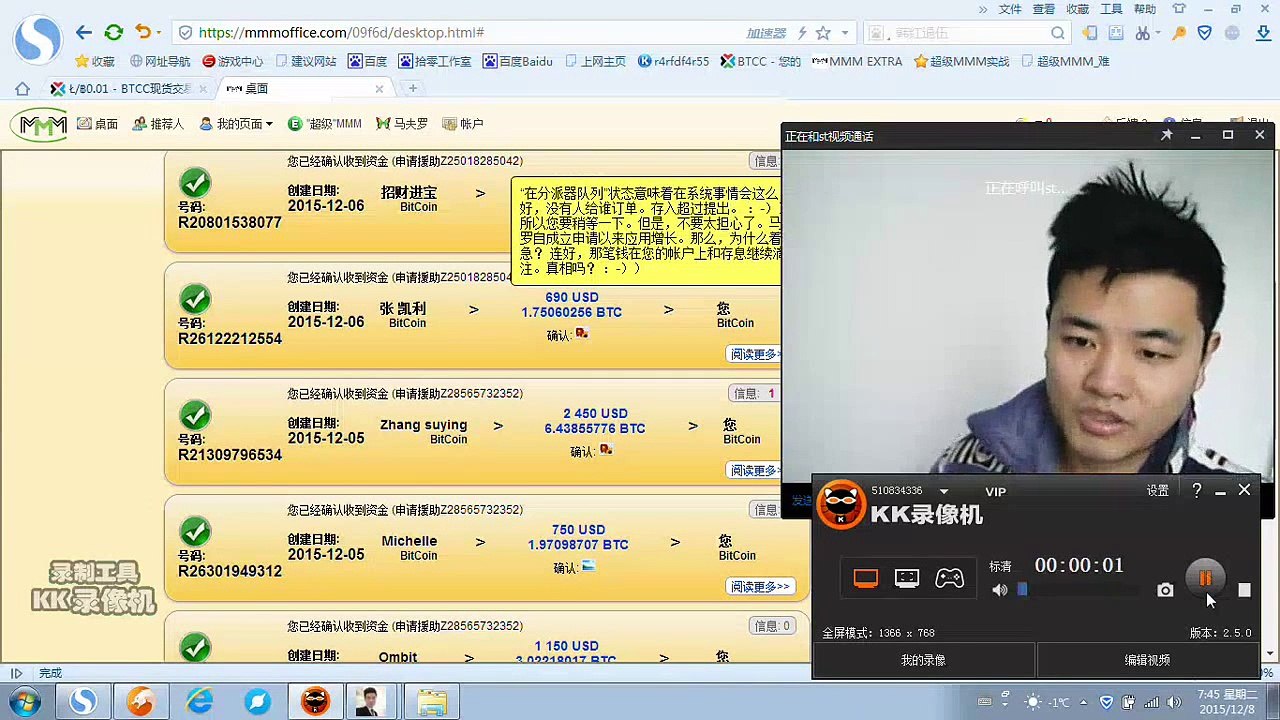Click the Sogou browser taskbar icon

(82, 701)
